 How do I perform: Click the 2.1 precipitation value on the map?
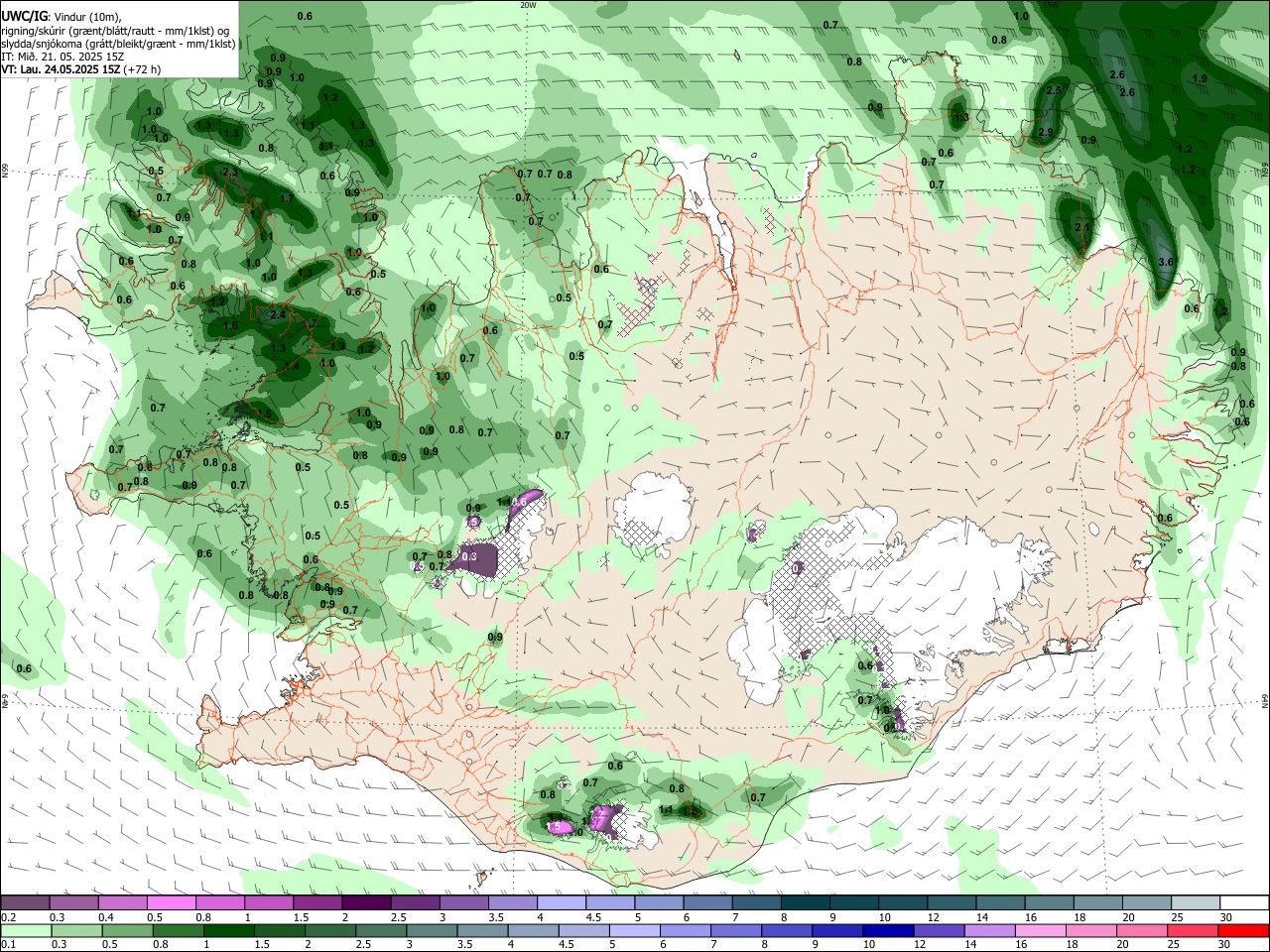point(1082,228)
